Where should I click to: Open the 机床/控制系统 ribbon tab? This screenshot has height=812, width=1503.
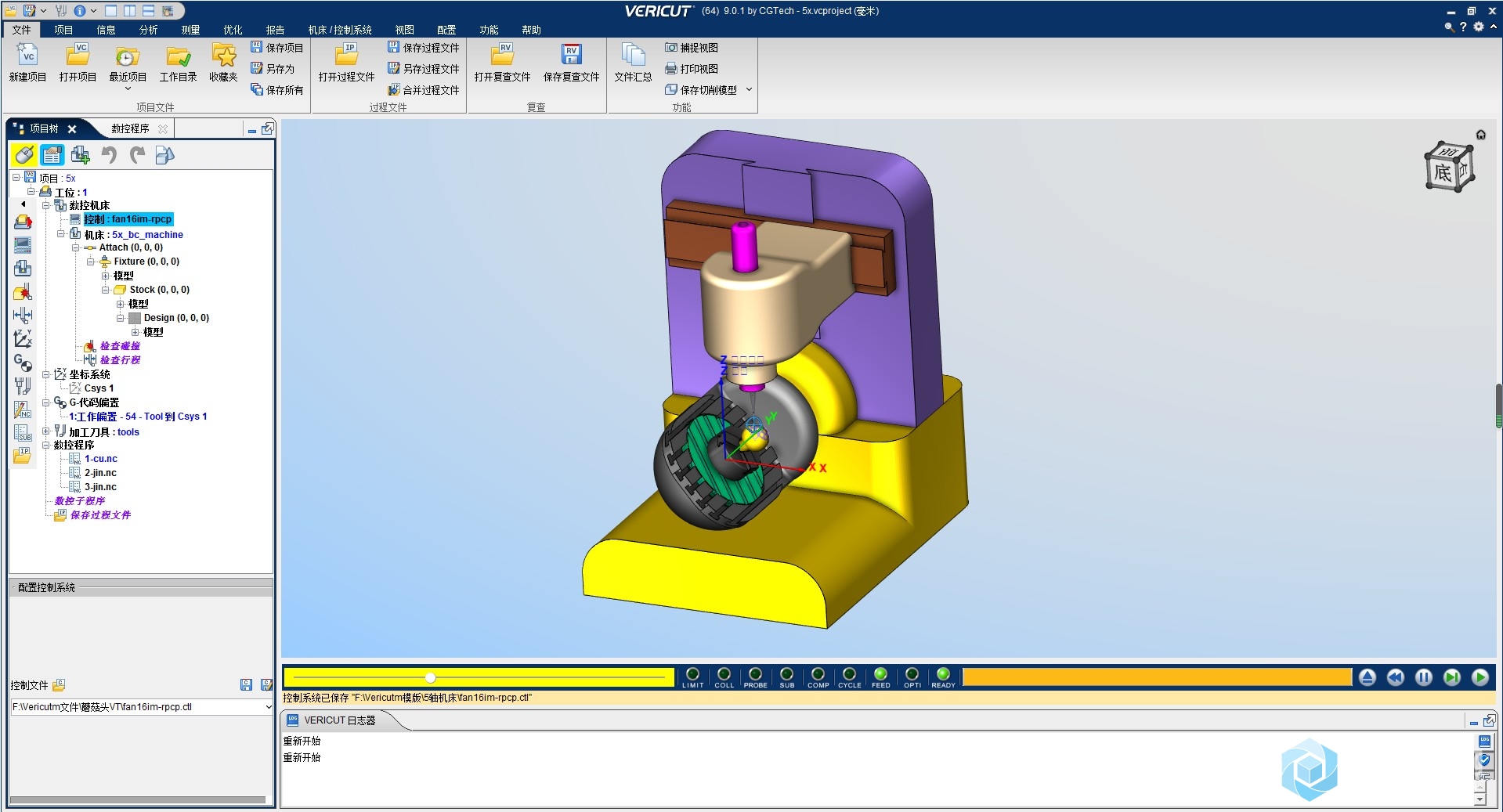(x=340, y=30)
